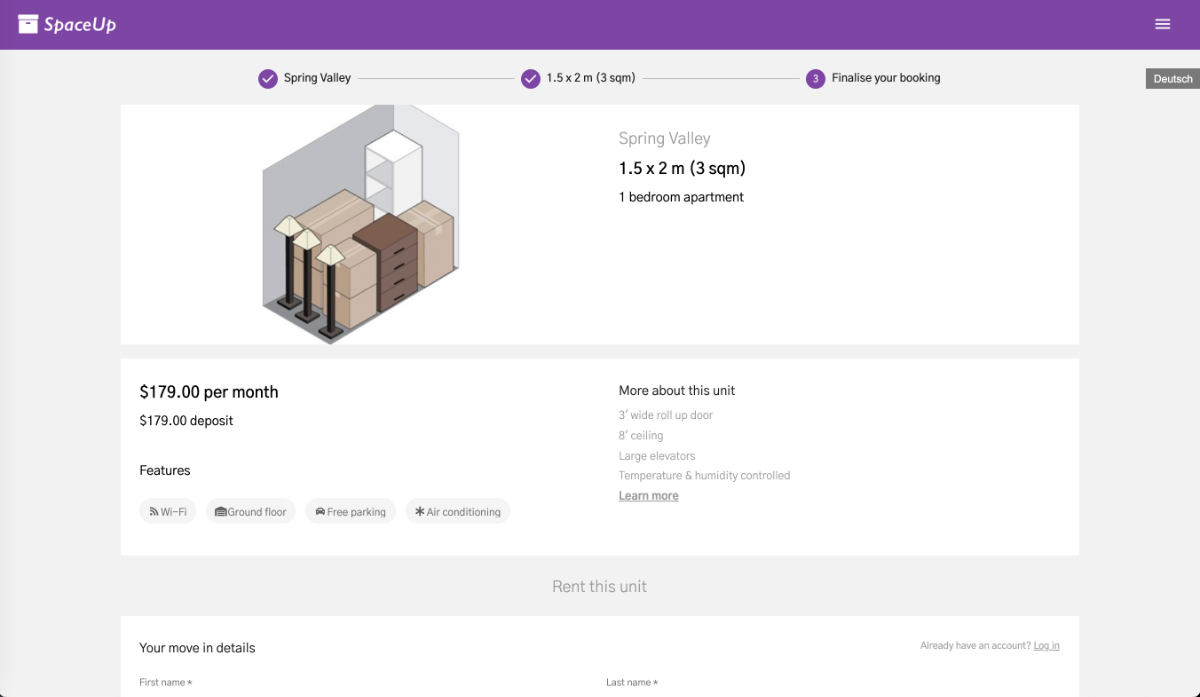The height and width of the screenshot is (697, 1200).
Task: Click 'Temperature & humidity controlled' detail
Action: pyautogui.click(x=704, y=476)
